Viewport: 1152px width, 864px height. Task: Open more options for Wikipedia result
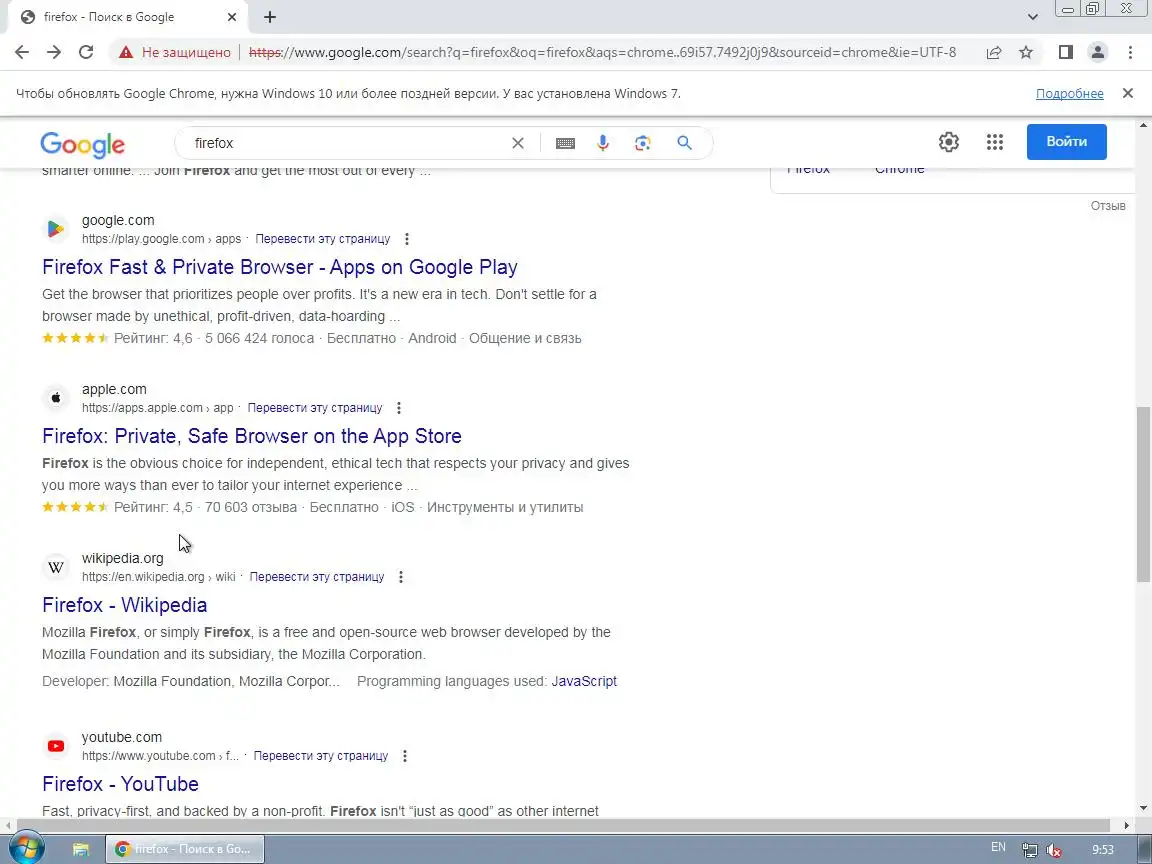401,577
